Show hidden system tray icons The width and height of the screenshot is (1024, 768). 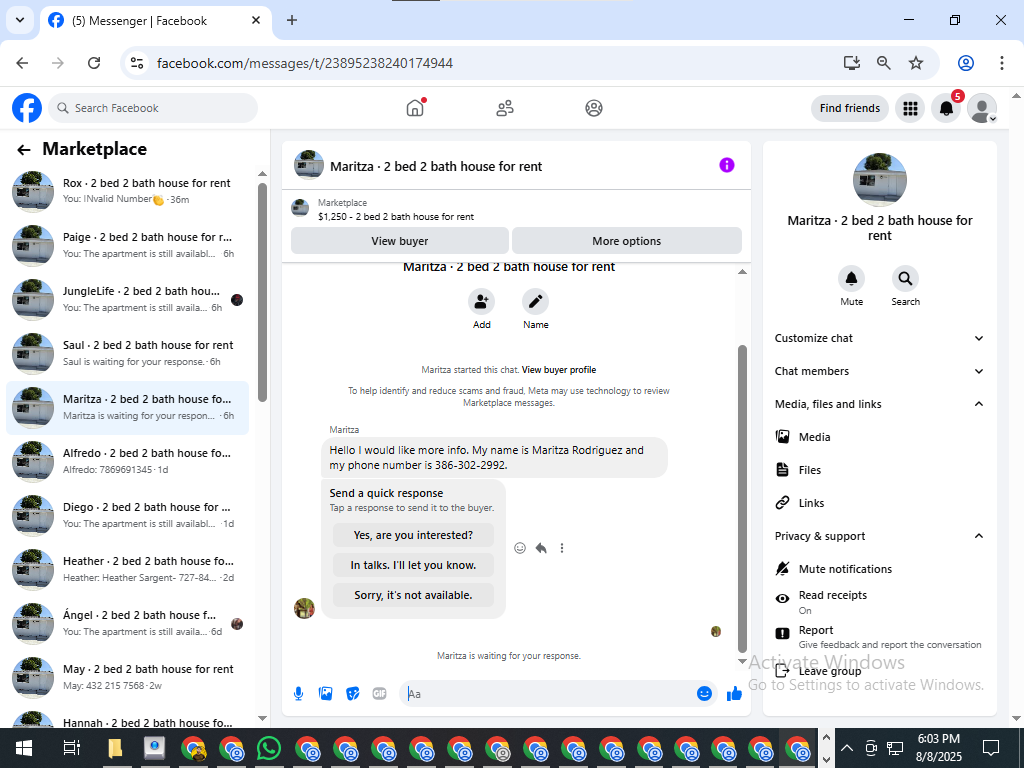coord(846,748)
